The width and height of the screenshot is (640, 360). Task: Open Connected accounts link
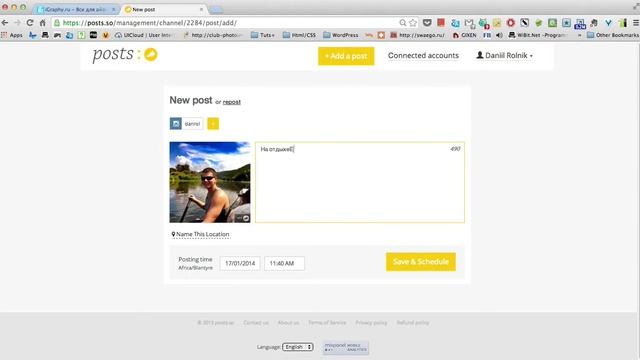click(x=423, y=56)
